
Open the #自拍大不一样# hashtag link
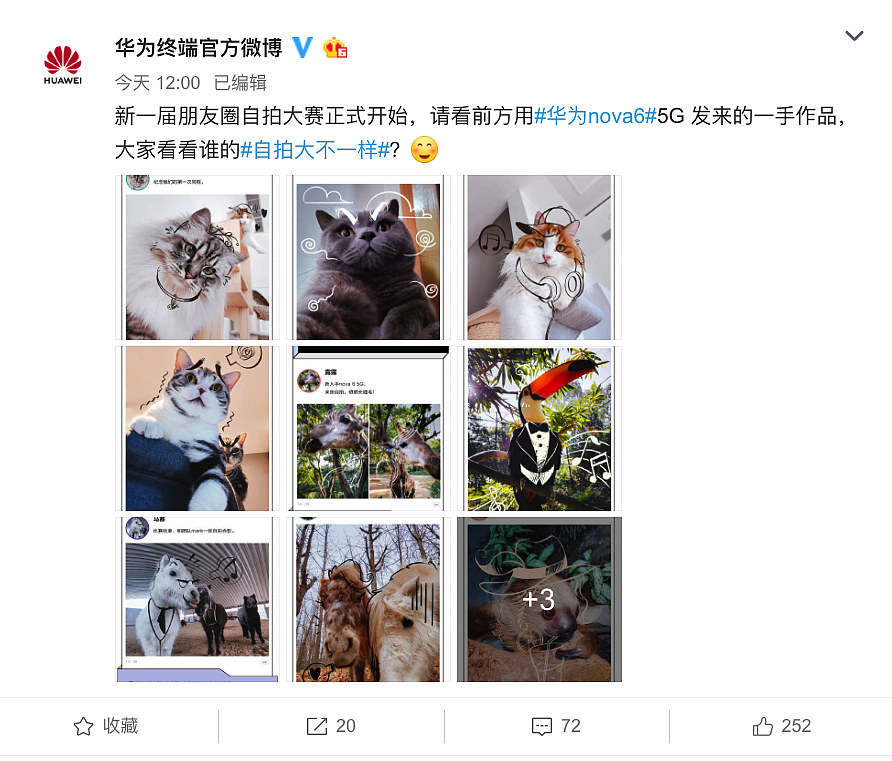tap(315, 150)
